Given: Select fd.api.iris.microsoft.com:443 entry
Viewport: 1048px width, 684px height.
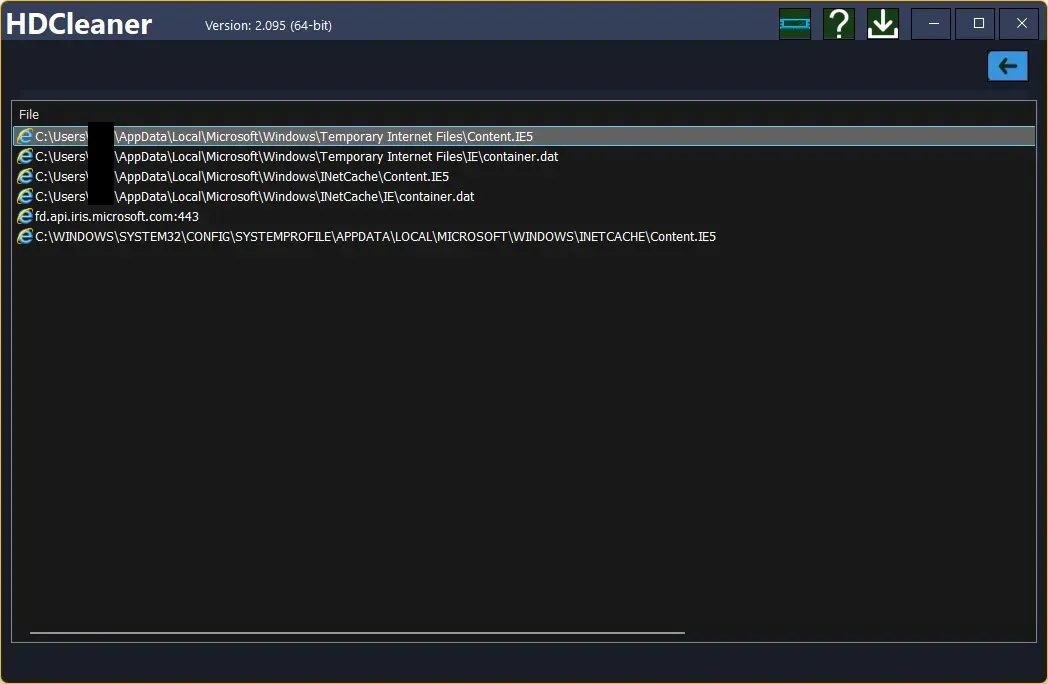Looking at the screenshot, I should click(x=524, y=217).
